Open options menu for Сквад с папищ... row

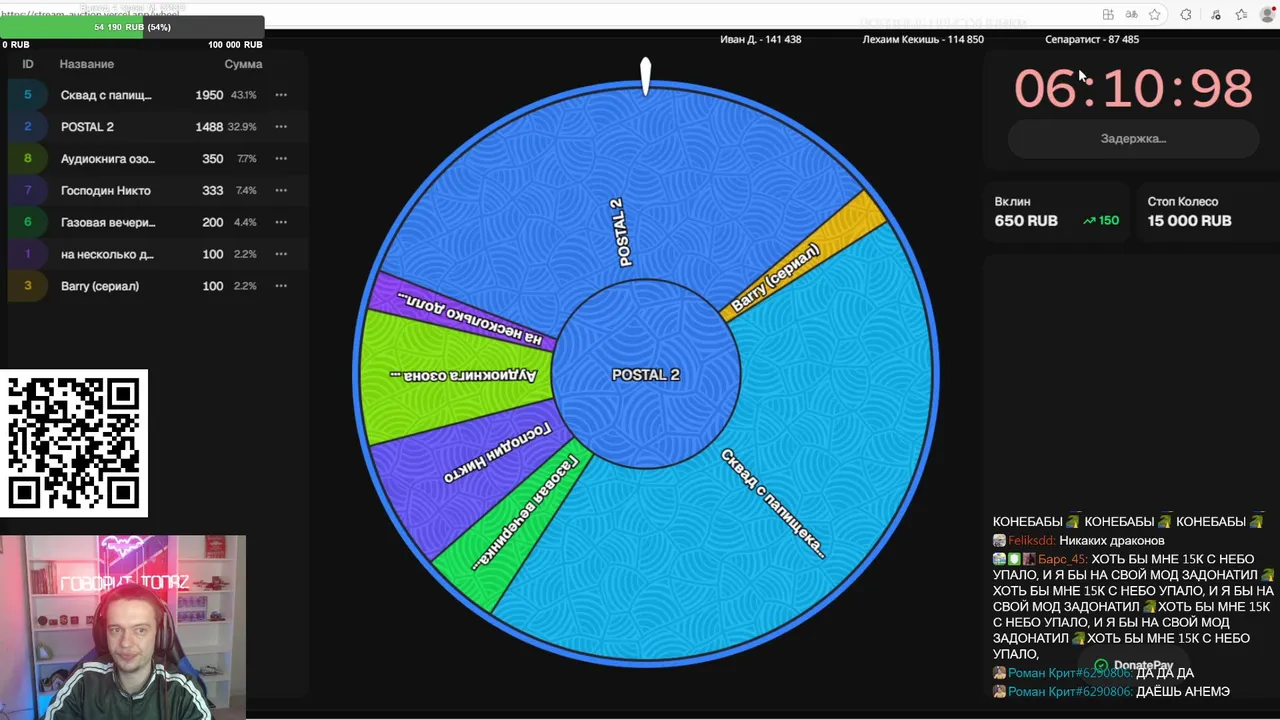(x=281, y=95)
